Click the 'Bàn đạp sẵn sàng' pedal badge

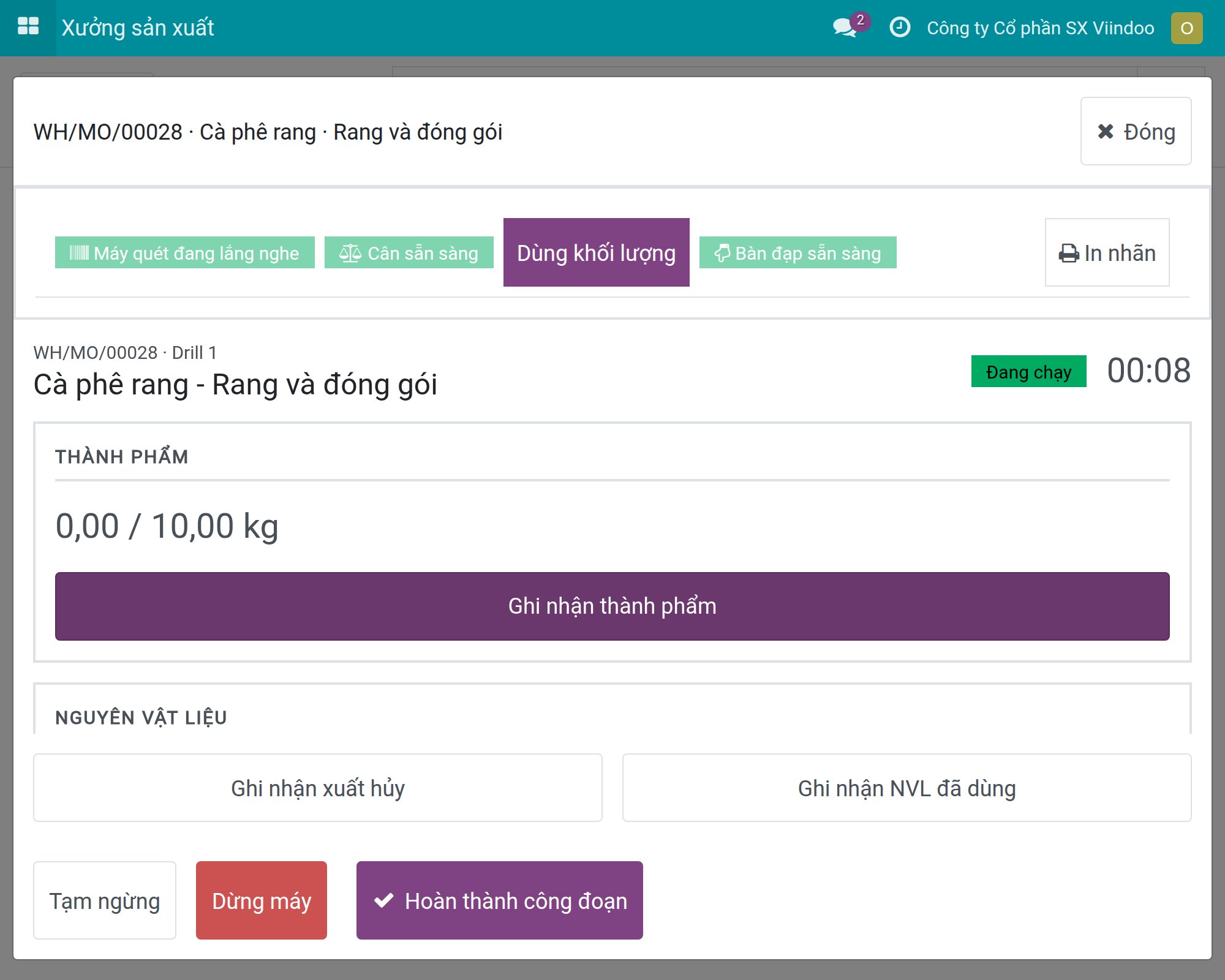(797, 252)
